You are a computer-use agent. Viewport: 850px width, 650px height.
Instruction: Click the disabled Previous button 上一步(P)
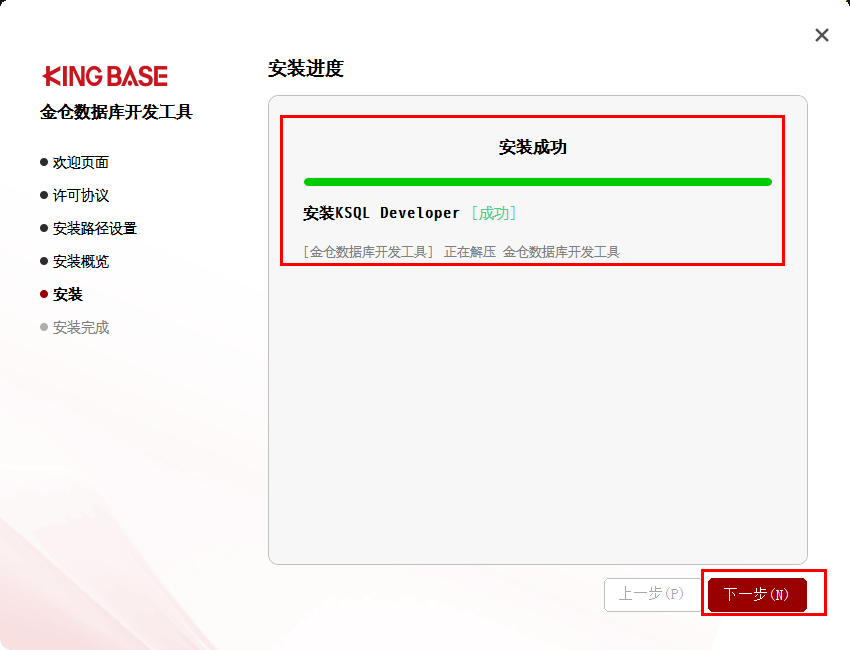coord(651,594)
